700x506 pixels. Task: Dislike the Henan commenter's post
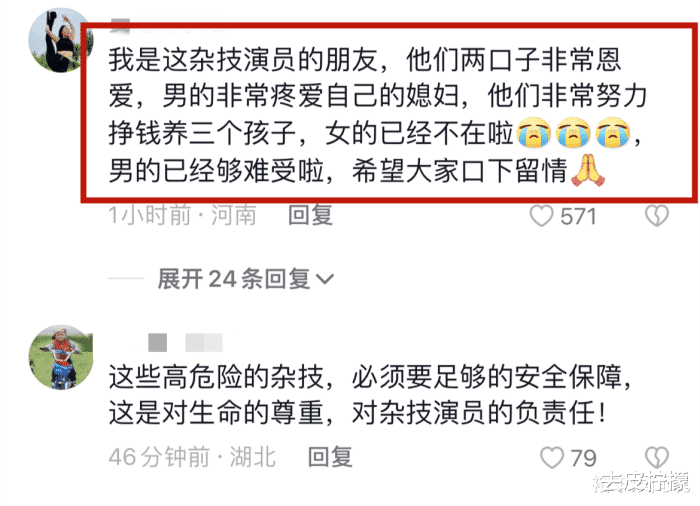(x=657, y=216)
